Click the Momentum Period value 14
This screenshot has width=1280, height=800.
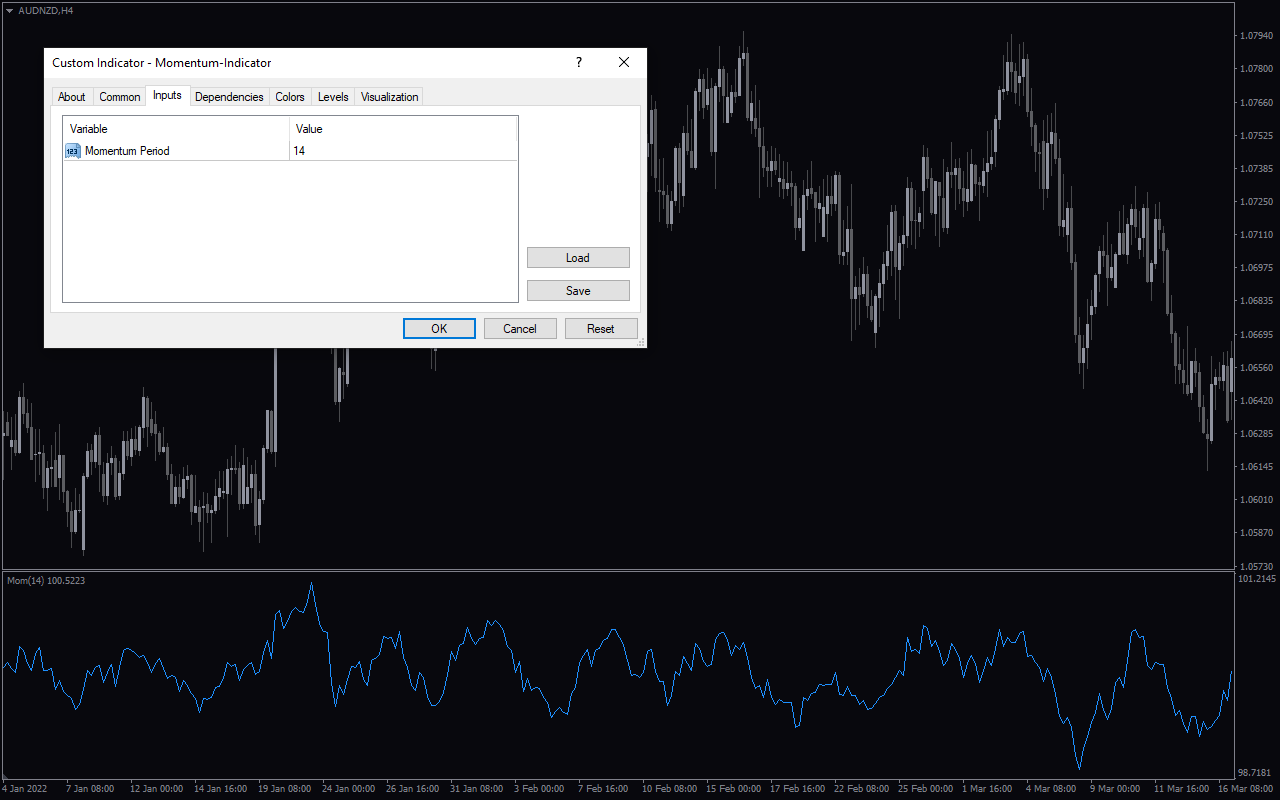point(404,151)
